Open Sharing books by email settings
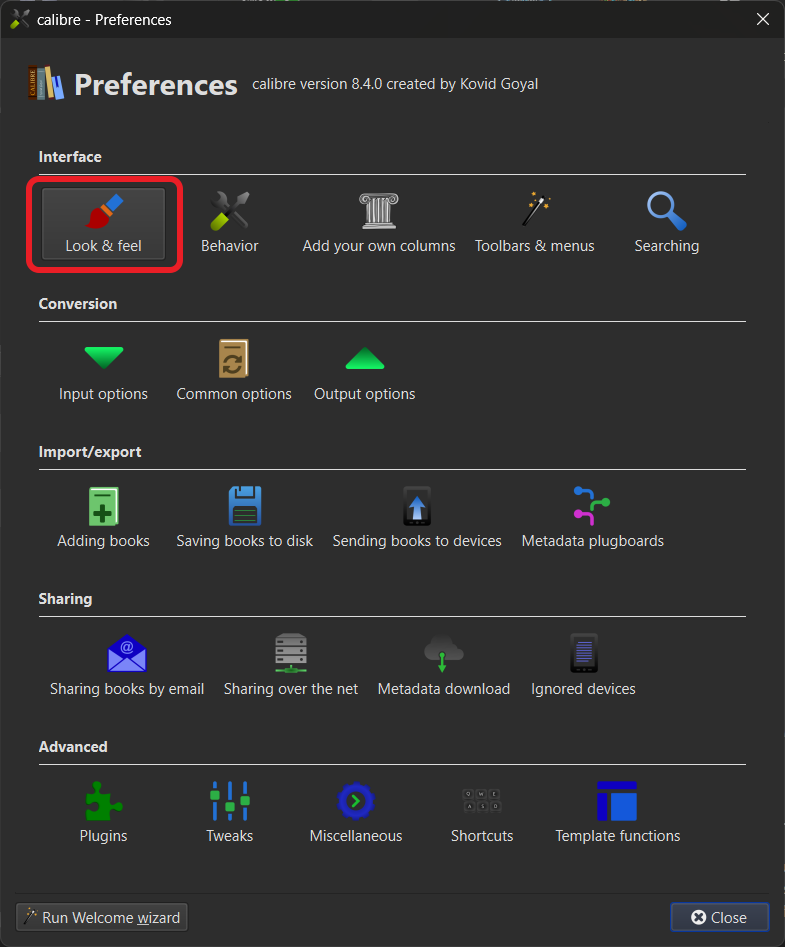The image size is (785, 947). coord(127,666)
